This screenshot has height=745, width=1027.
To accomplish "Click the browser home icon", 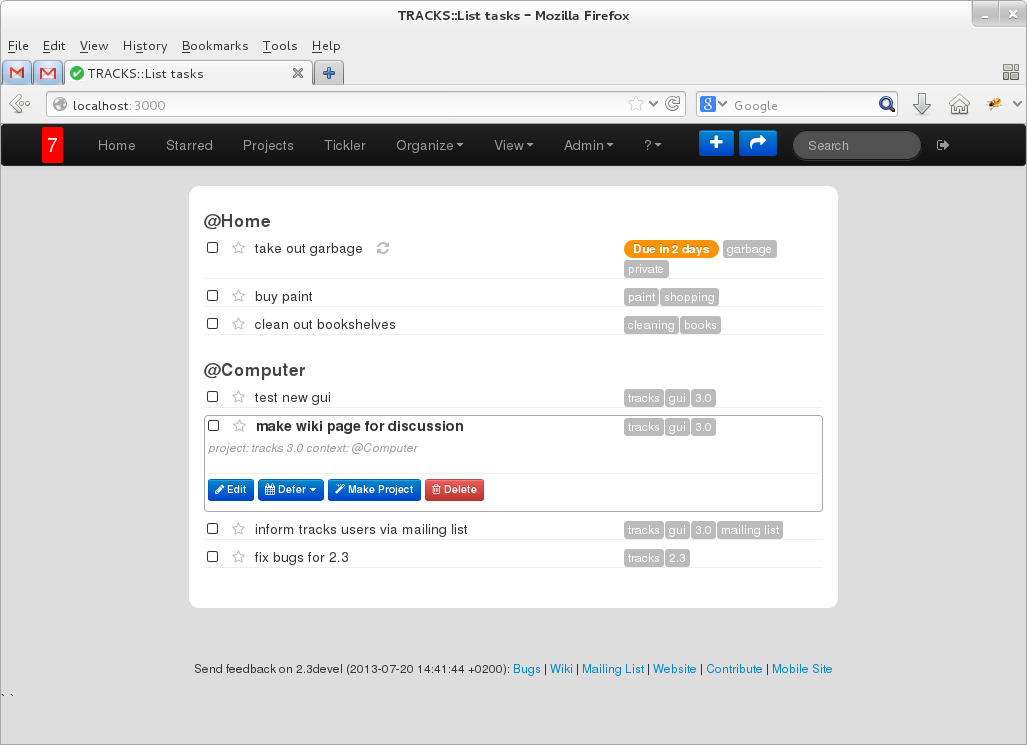I will click(x=958, y=104).
